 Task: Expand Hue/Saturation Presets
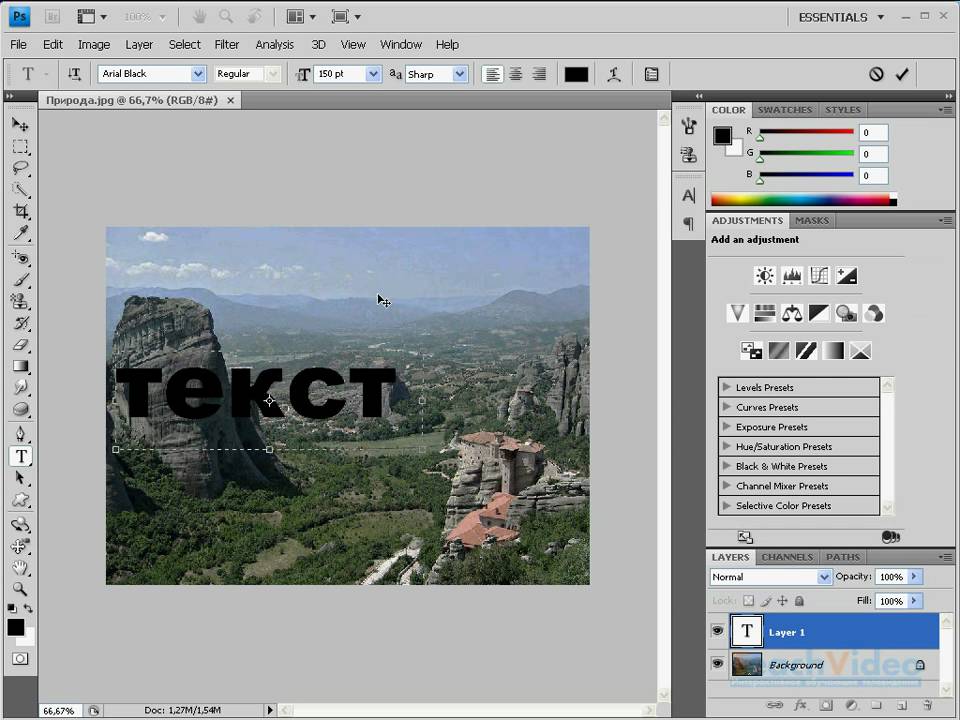point(727,446)
